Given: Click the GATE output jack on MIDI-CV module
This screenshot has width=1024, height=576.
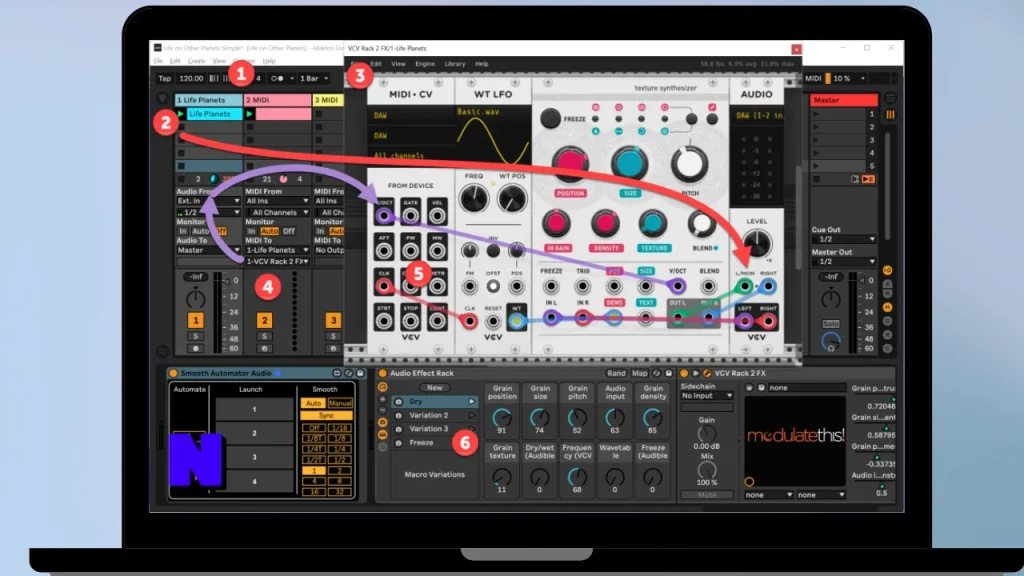Looking at the screenshot, I should pyautogui.click(x=410, y=216).
